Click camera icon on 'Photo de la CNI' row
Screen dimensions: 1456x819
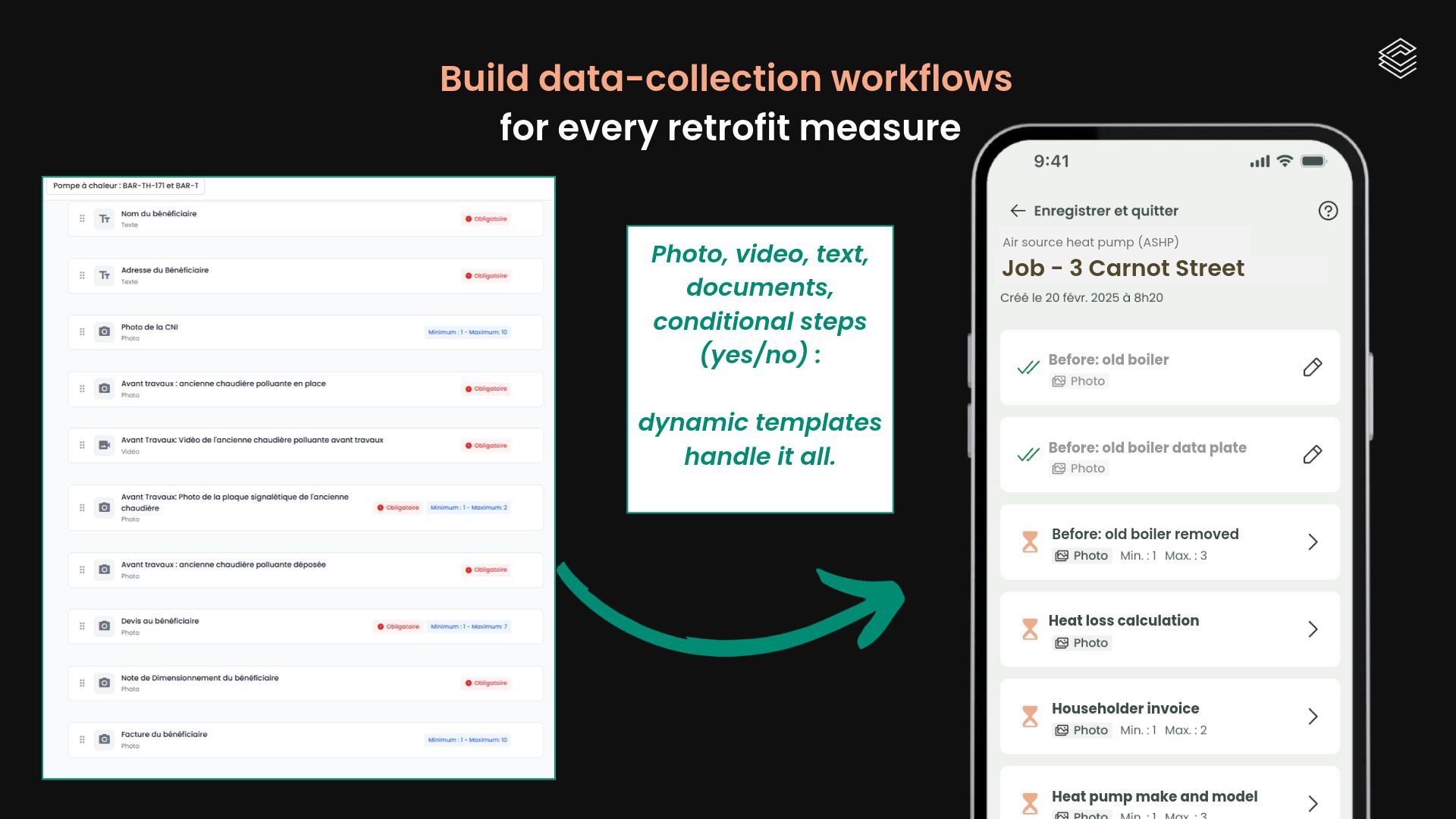coord(105,331)
